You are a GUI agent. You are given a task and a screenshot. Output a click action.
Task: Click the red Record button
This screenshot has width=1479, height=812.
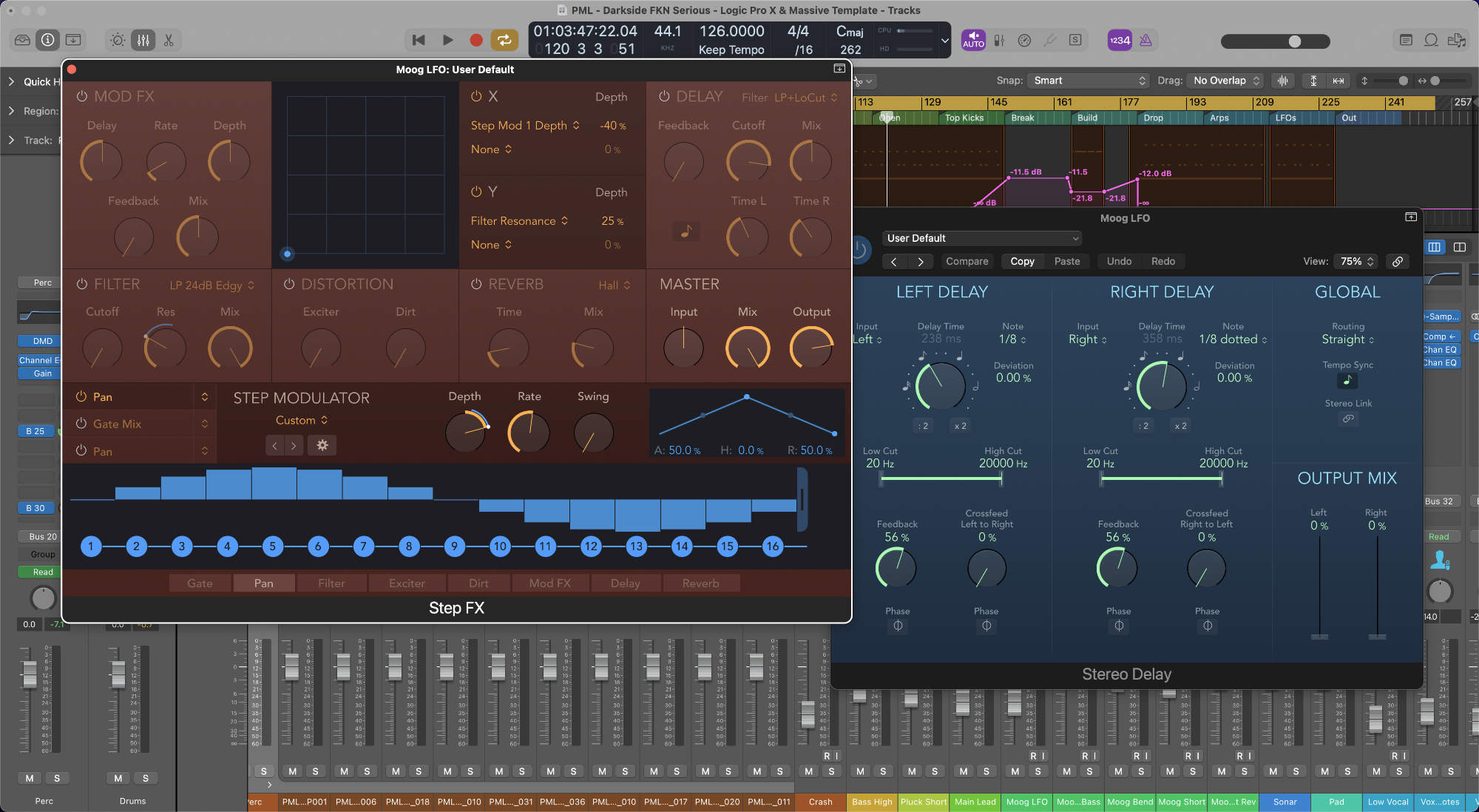(x=476, y=40)
